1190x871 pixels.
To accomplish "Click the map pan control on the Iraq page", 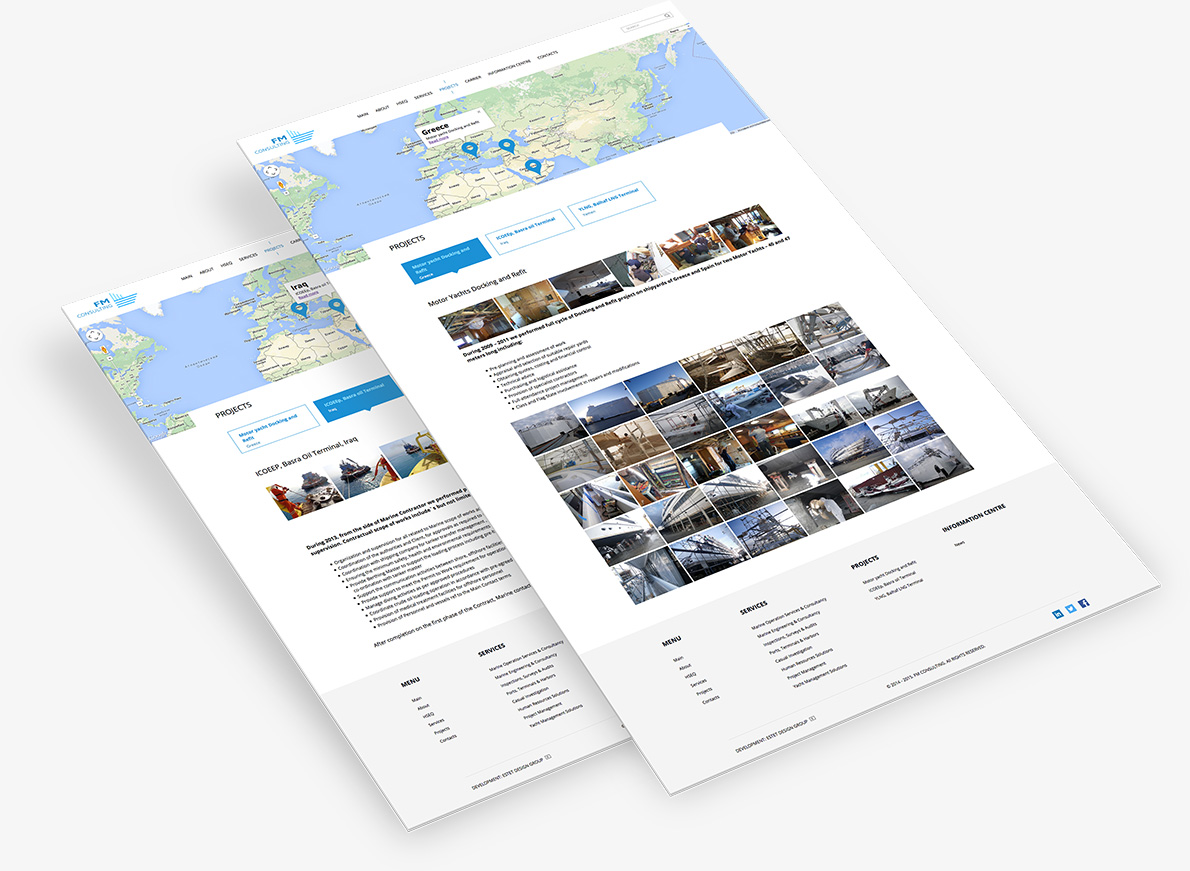I will pyautogui.click(x=94, y=335).
